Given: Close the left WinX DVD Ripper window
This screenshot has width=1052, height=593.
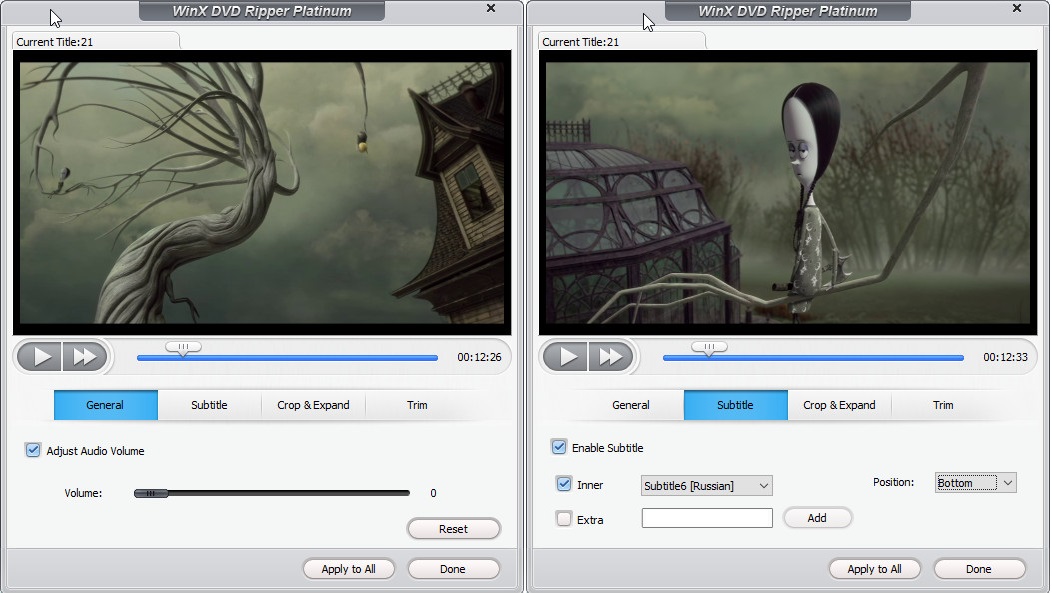Looking at the screenshot, I should point(491,8).
